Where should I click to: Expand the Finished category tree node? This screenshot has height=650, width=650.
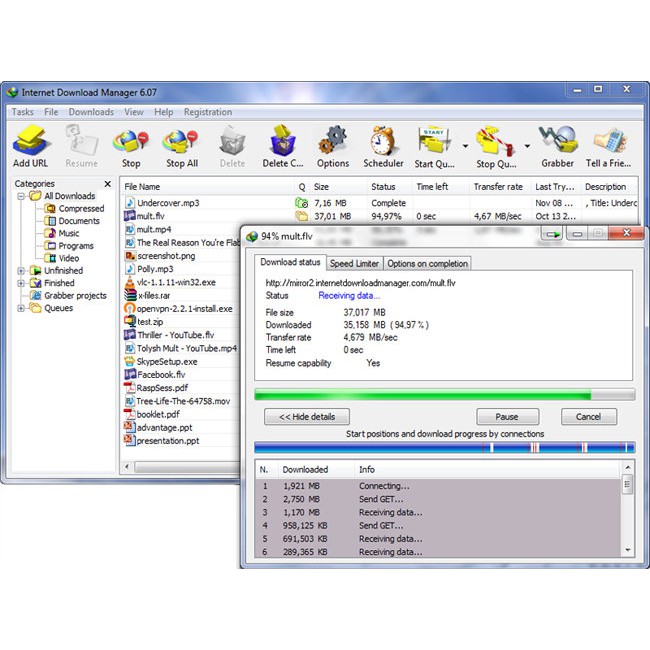click(x=21, y=284)
